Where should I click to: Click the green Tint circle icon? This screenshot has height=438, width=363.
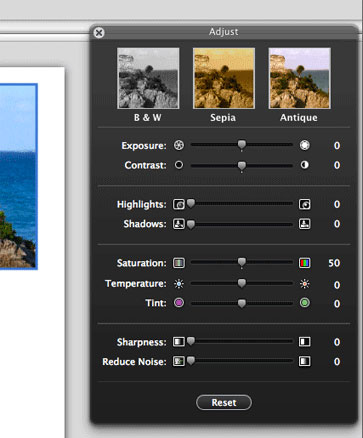[304, 303]
